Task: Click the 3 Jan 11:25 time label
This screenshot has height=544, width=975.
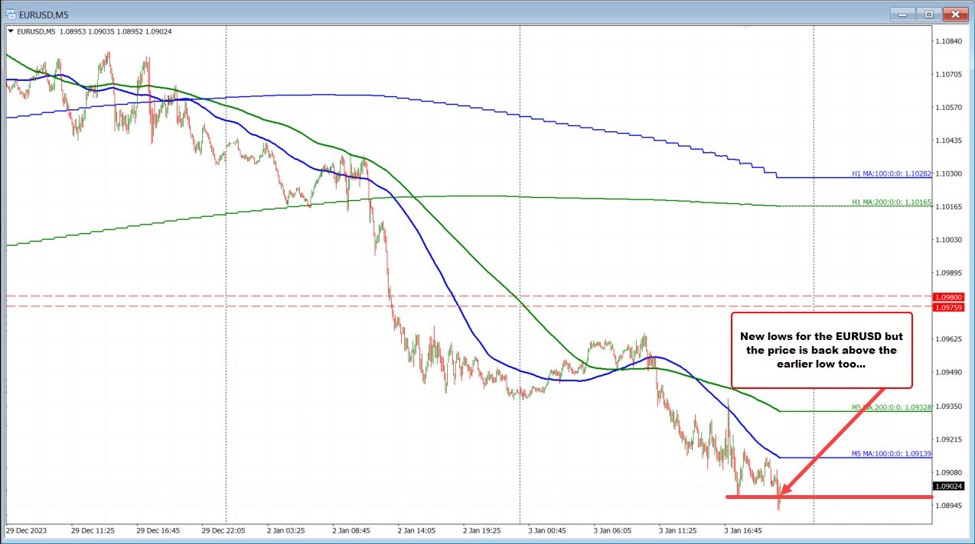Action: pyautogui.click(x=678, y=531)
